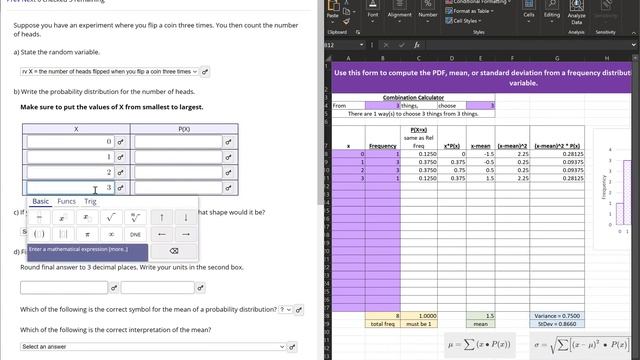
Task: Click the mean answer input box
Action: tap(64, 287)
